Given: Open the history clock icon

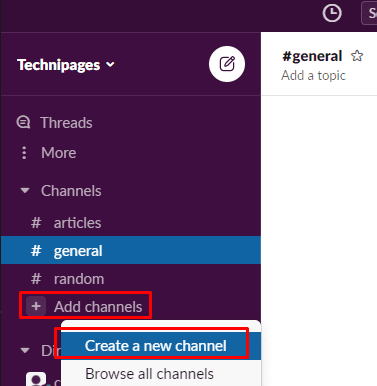Looking at the screenshot, I should tap(332, 13).
